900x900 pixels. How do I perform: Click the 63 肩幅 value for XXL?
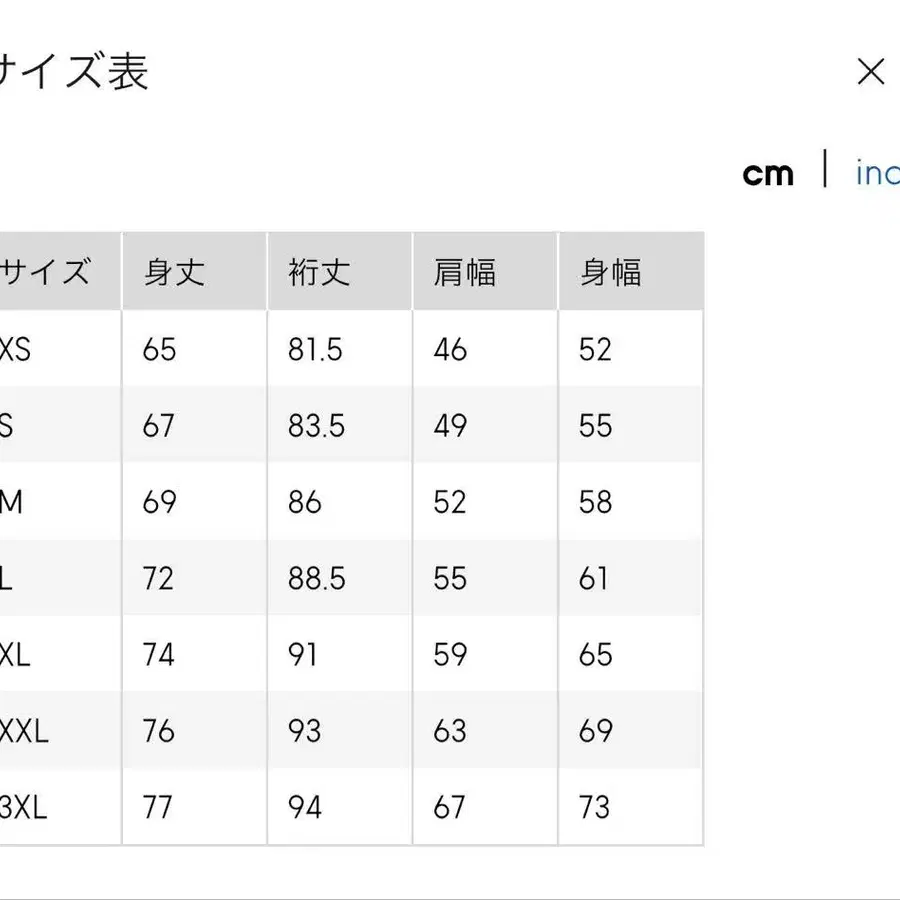click(x=450, y=730)
